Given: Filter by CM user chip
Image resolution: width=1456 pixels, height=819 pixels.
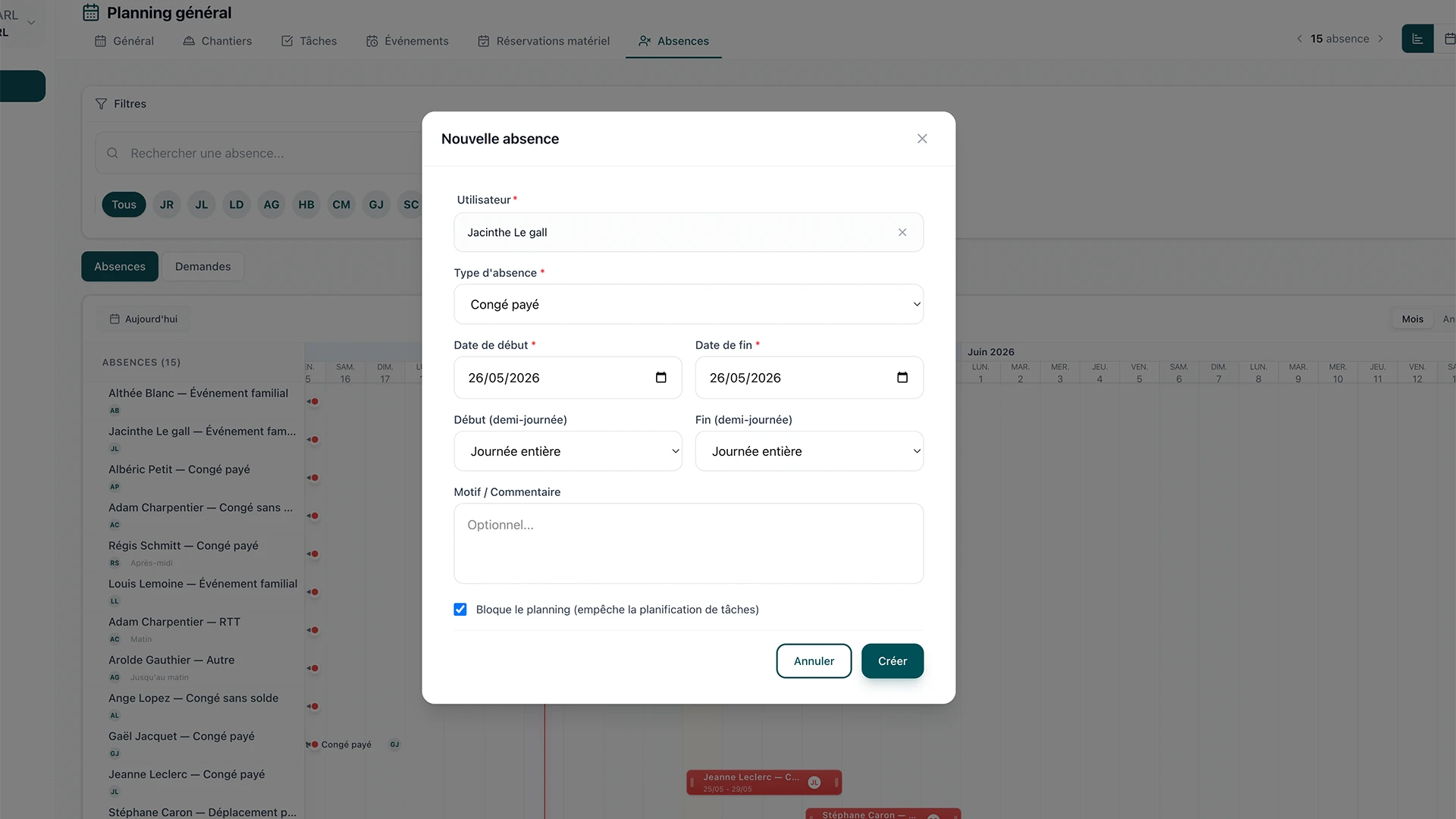Looking at the screenshot, I should 341,205.
